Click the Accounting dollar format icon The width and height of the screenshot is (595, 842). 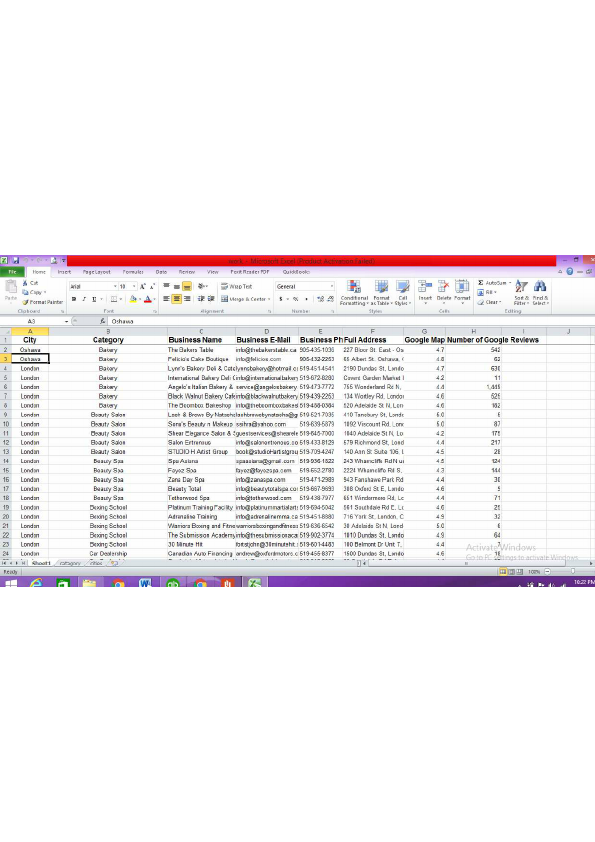280,299
